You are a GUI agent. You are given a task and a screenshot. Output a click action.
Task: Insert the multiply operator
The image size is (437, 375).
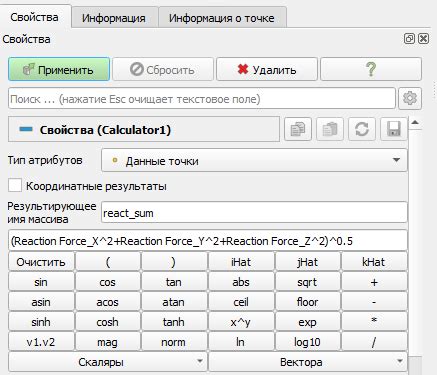coord(374,322)
